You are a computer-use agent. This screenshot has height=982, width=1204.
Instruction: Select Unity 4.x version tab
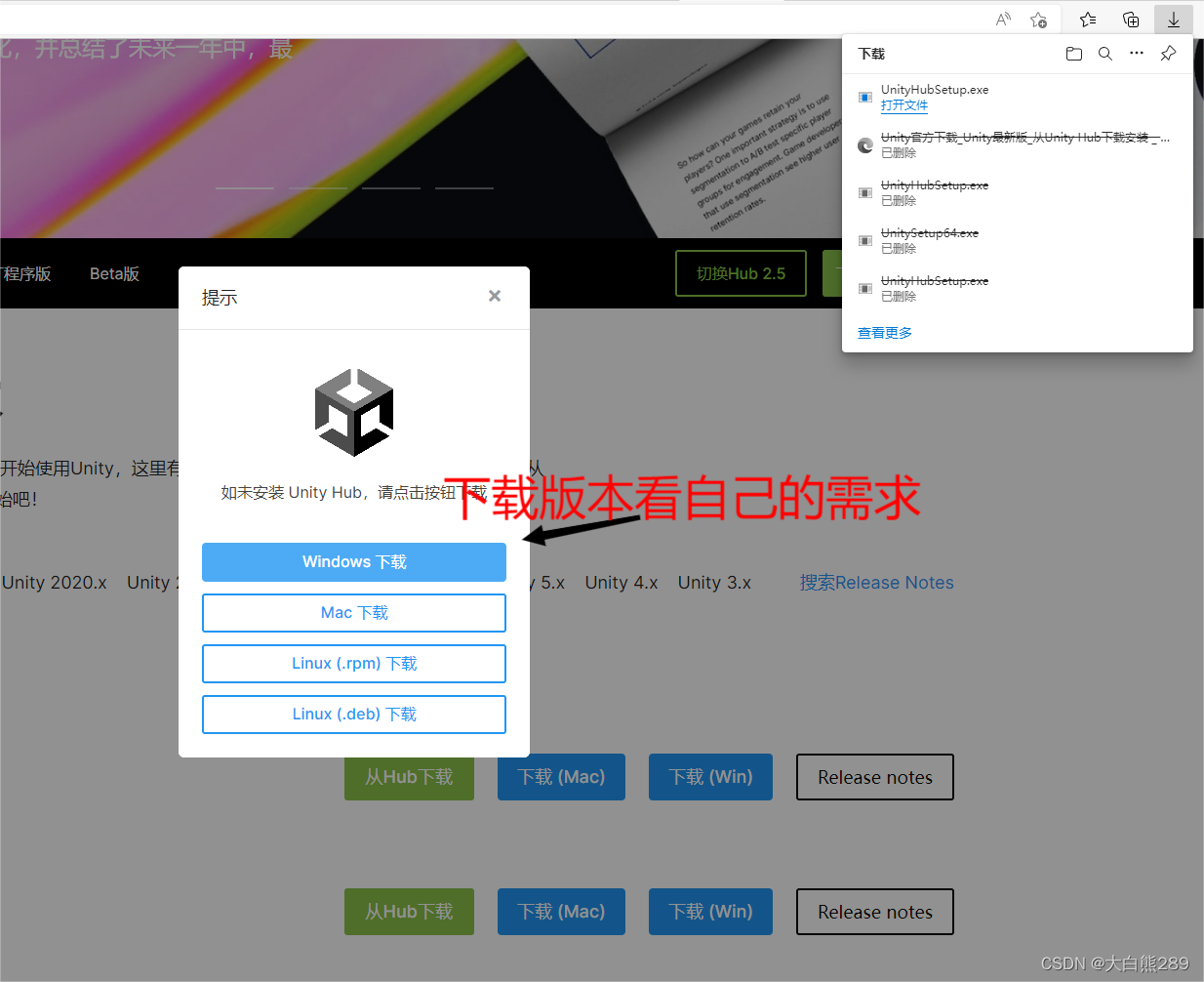pyautogui.click(x=622, y=583)
